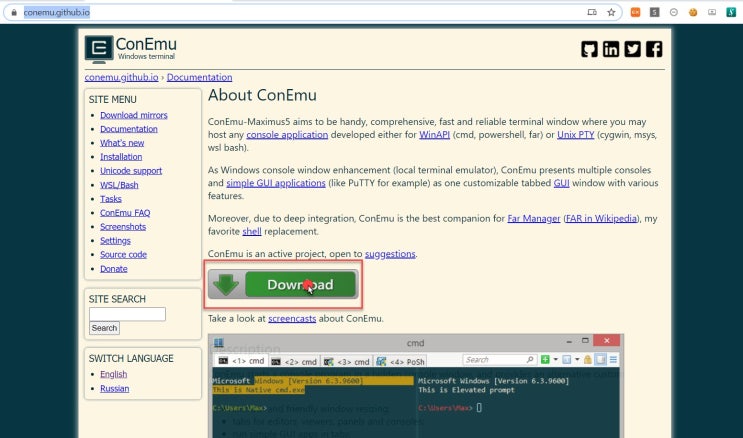Open the What's new link

(122, 143)
